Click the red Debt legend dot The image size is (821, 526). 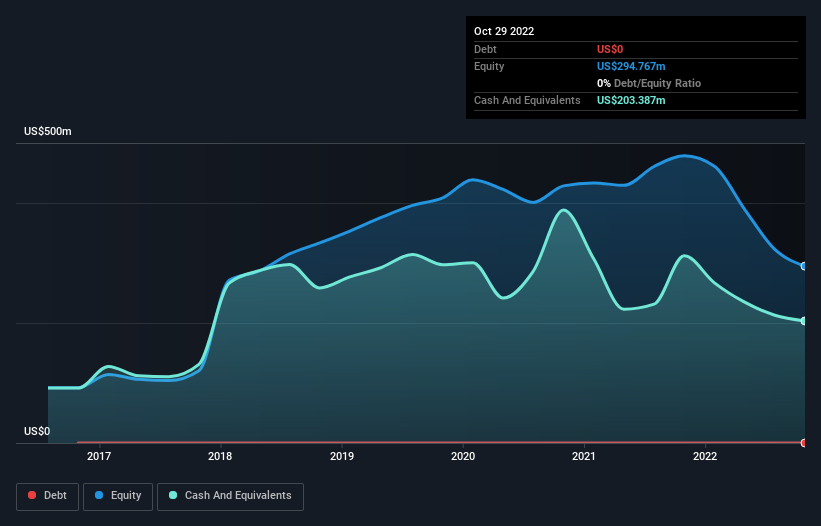click(32, 495)
